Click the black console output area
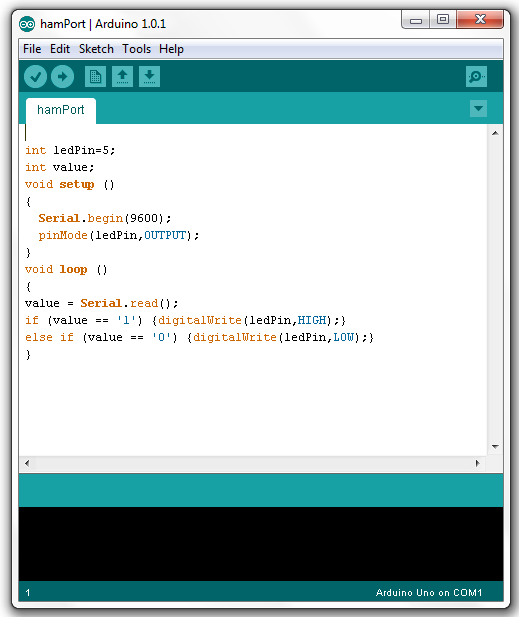The height and width of the screenshot is (617, 519). click(261, 544)
